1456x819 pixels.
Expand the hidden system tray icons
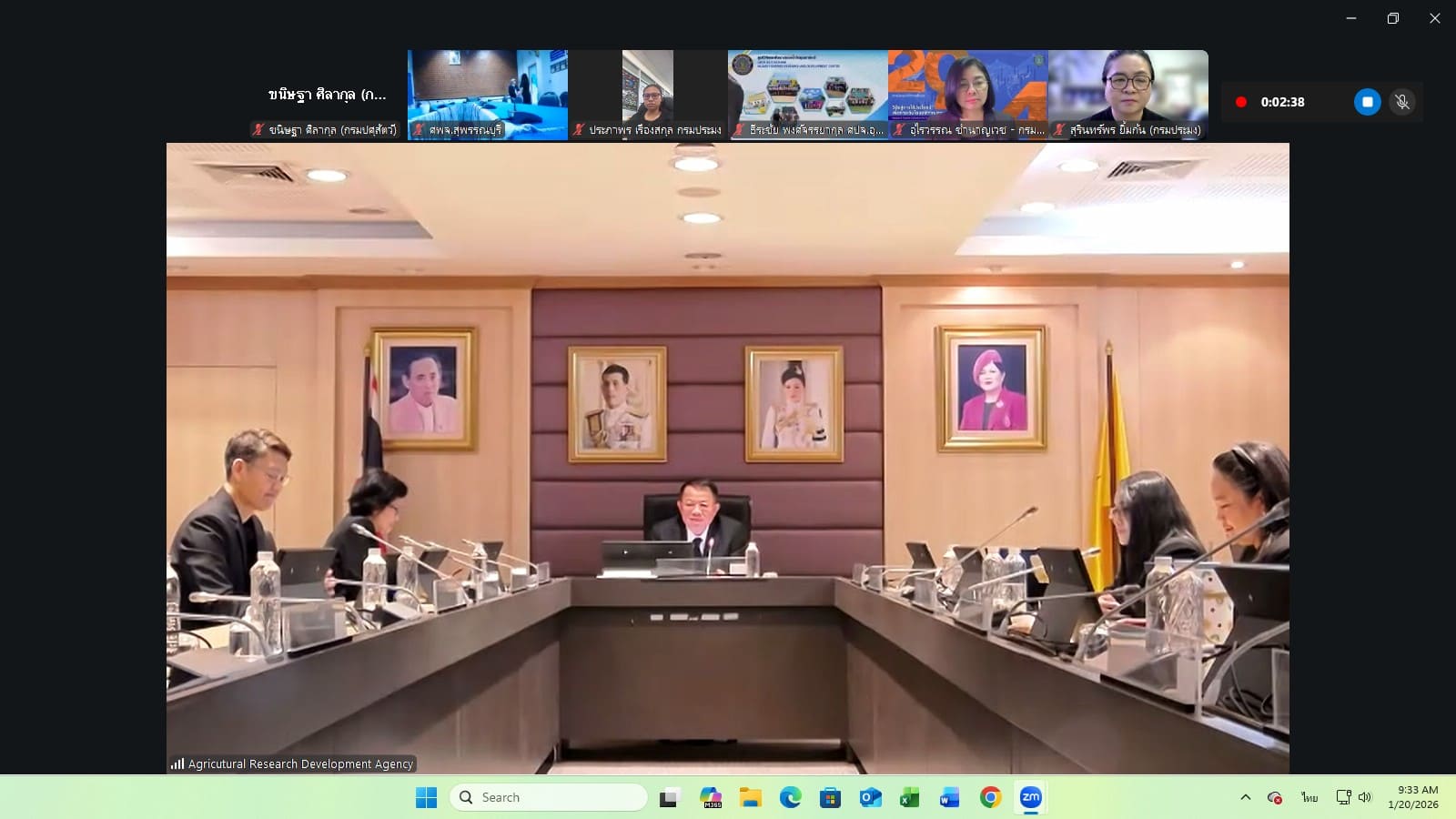coord(1245,797)
